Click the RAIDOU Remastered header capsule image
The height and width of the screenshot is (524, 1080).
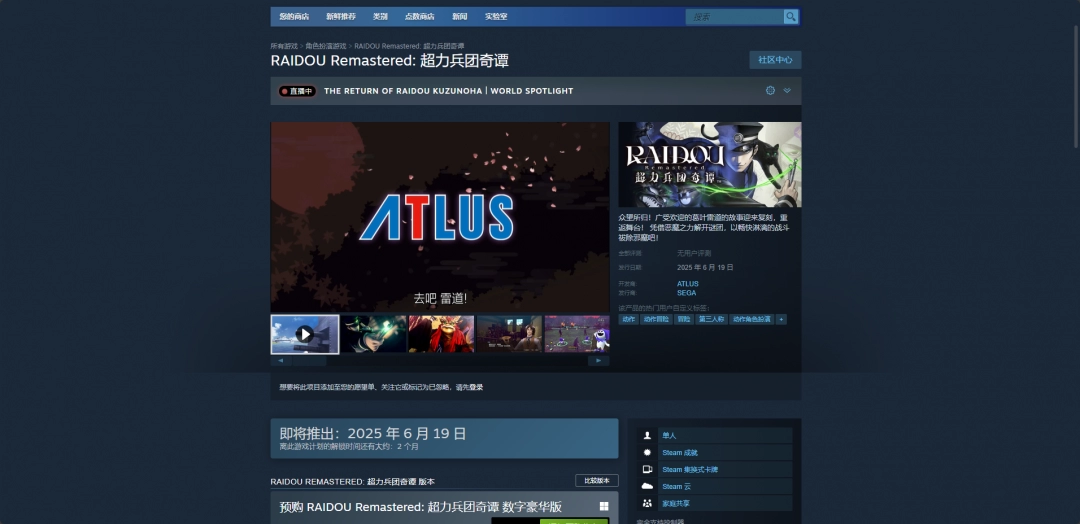tap(709, 165)
